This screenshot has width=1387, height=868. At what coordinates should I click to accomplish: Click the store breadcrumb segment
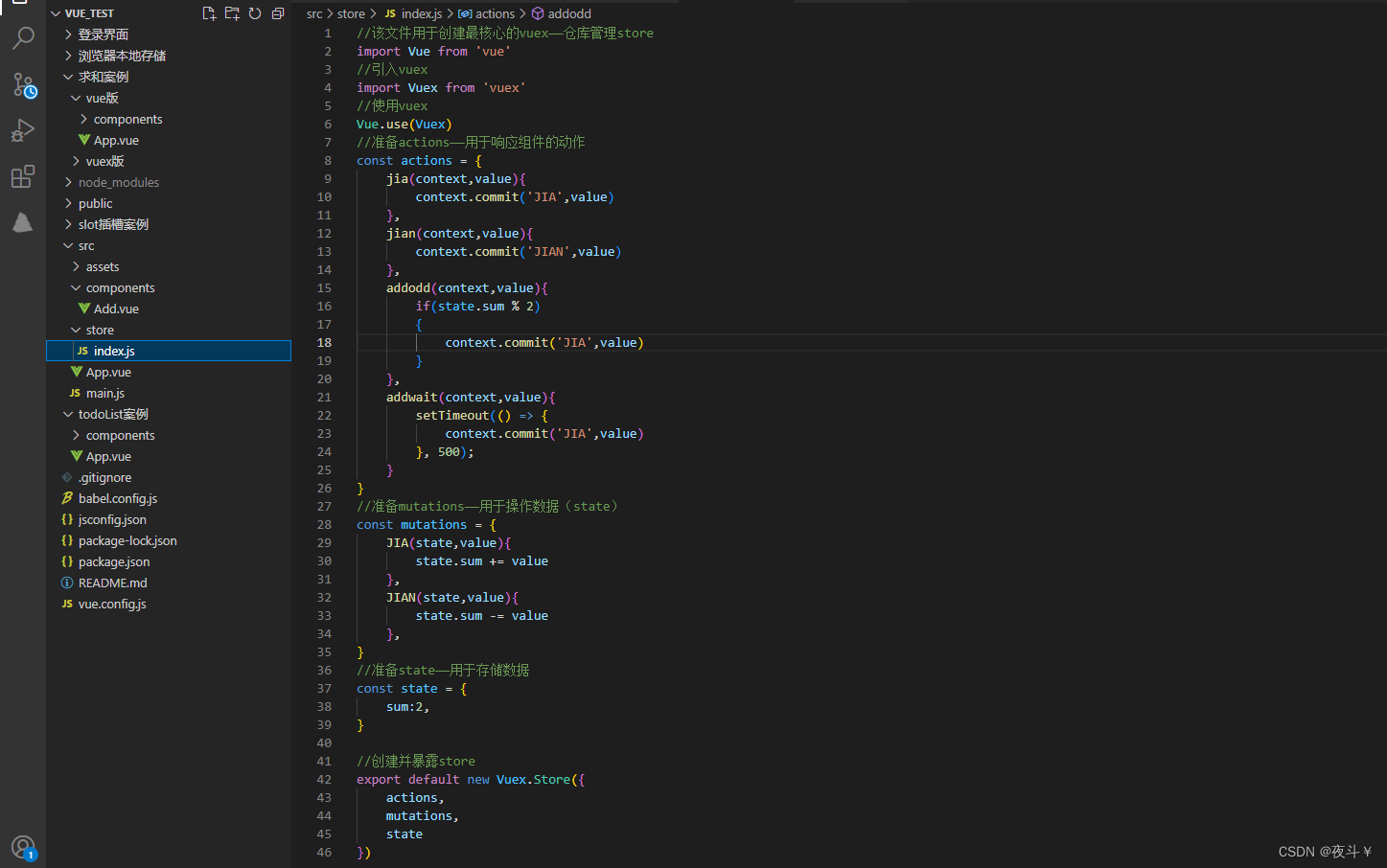coord(351,13)
